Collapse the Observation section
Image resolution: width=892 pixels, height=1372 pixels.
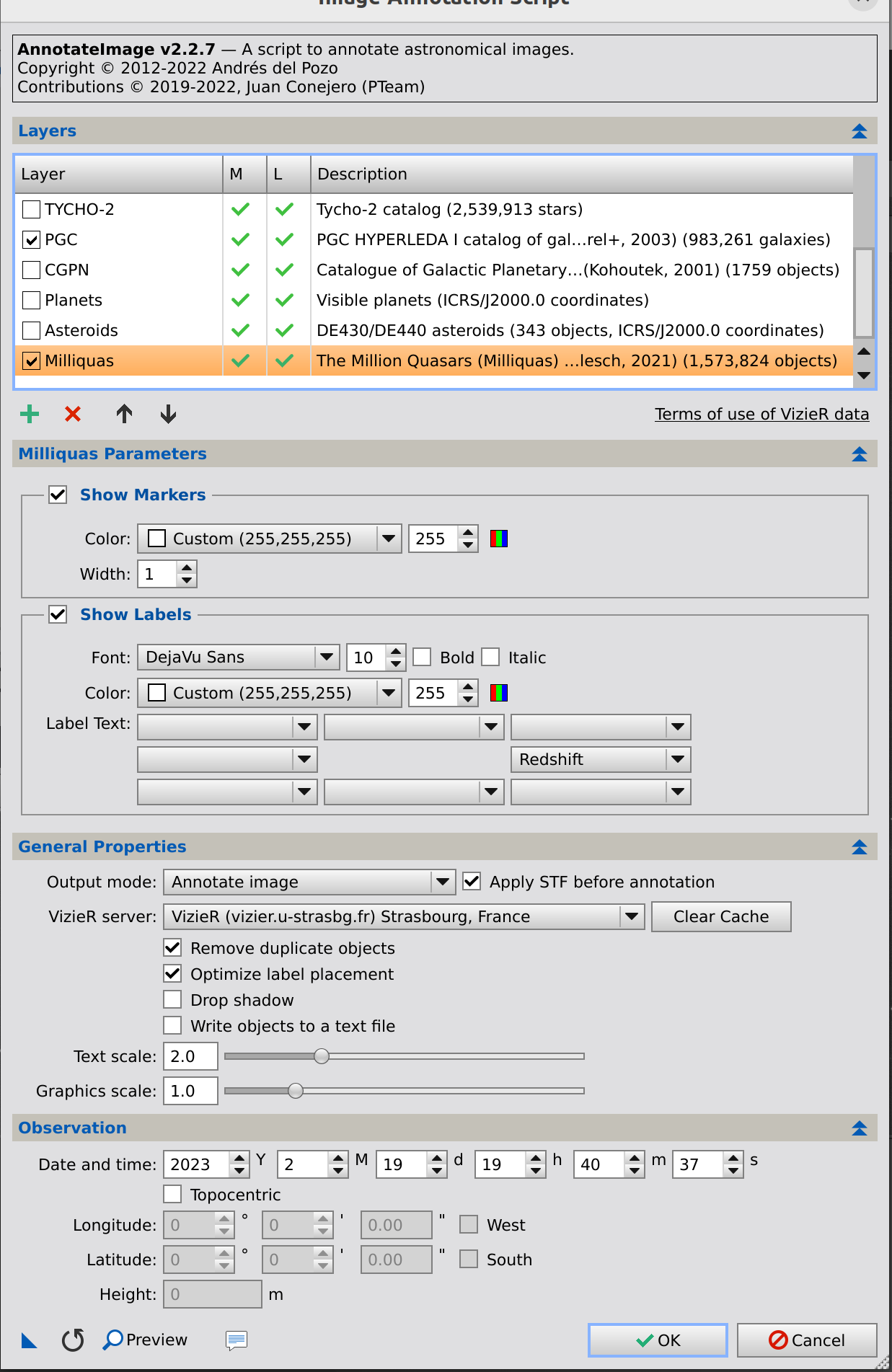(x=859, y=1128)
